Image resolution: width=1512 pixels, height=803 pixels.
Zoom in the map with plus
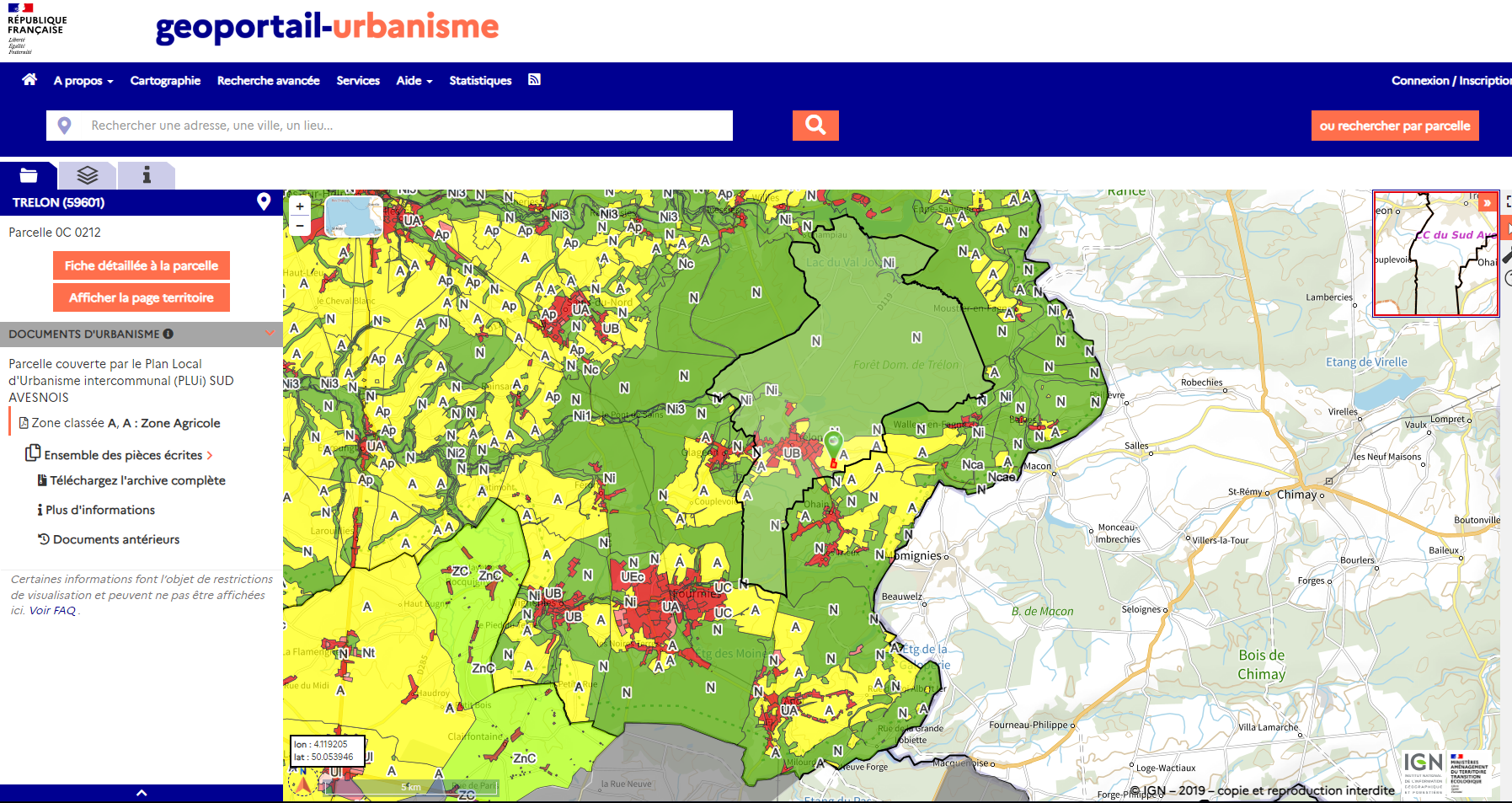pyautogui.click(x=300, y=206)
